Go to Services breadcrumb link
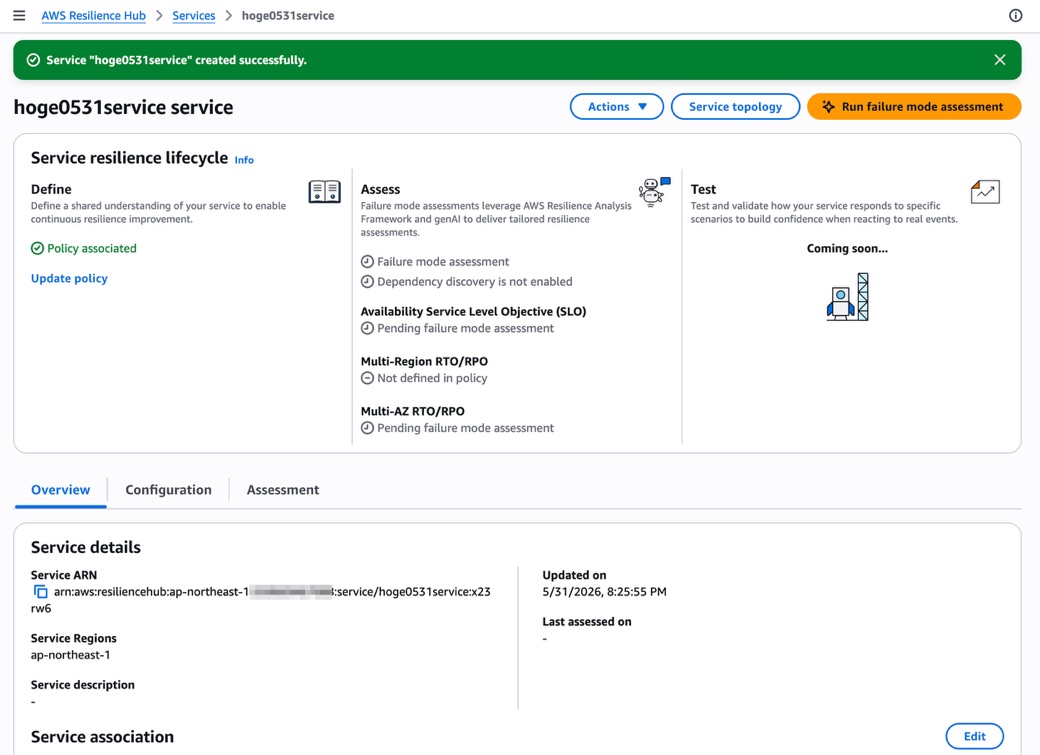1040x755 pixels. tap(194, 15)
